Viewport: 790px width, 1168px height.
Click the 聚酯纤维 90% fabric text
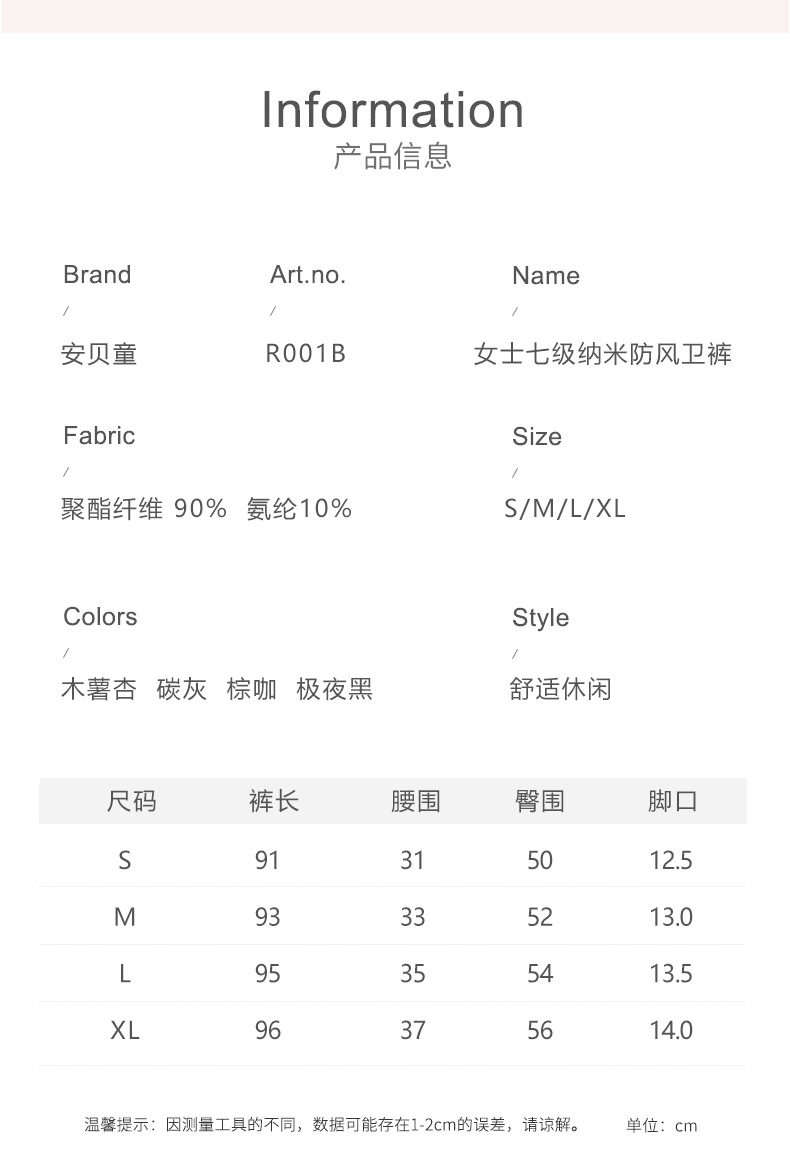(144, 509)
